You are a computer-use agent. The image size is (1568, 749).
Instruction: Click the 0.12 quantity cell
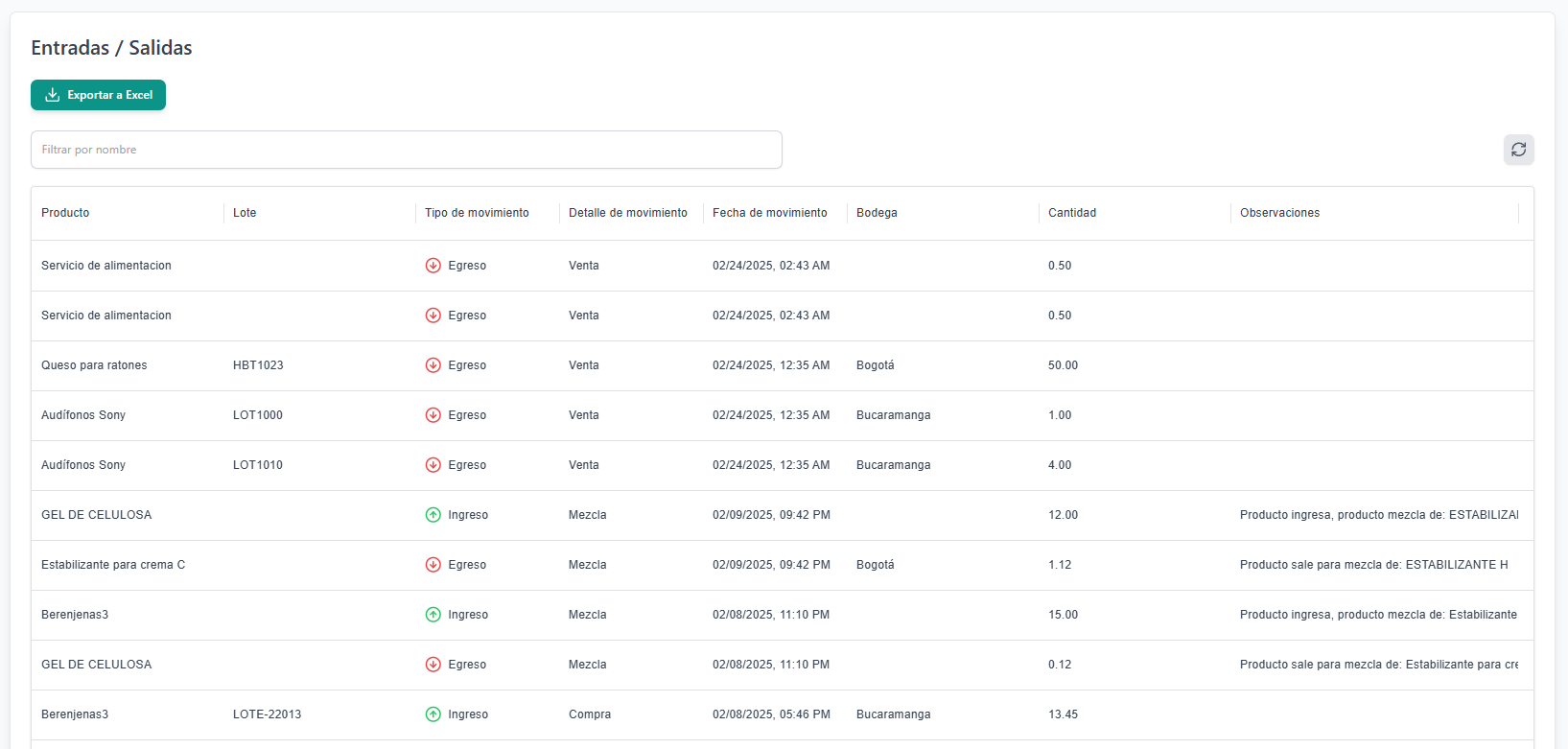coord(1060,665)
